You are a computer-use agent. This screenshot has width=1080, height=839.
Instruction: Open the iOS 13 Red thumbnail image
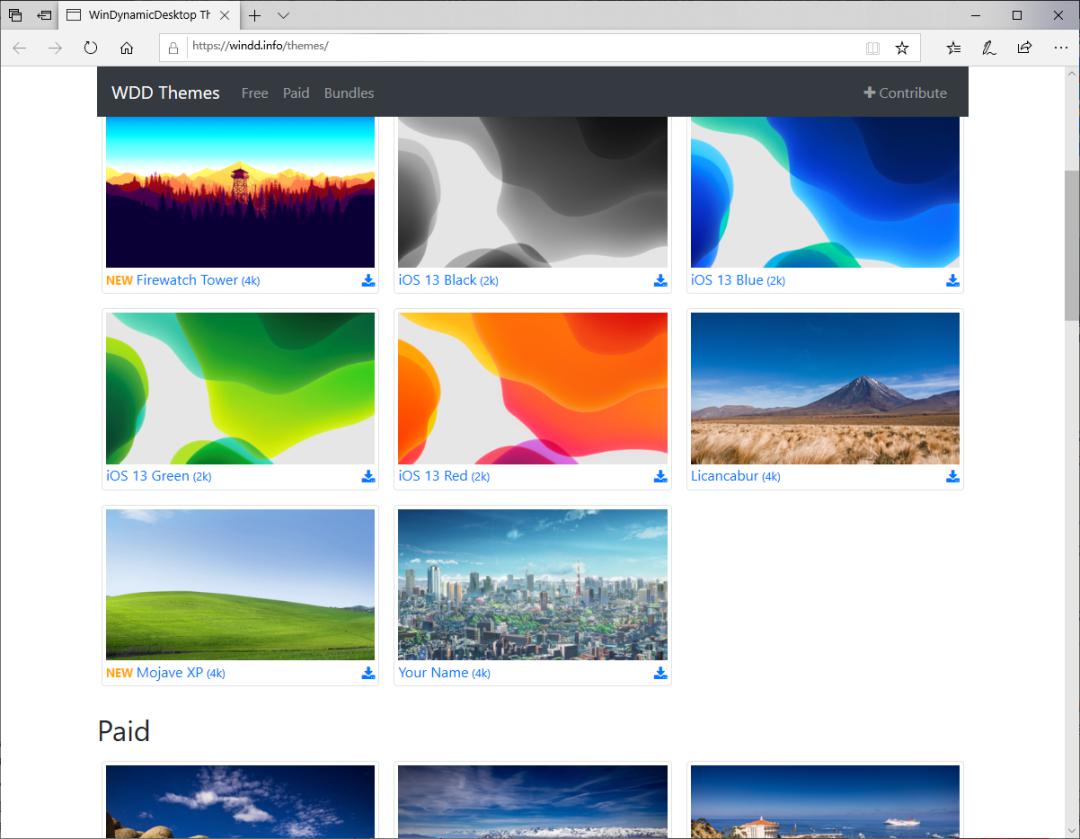click(x=532, y=388)
